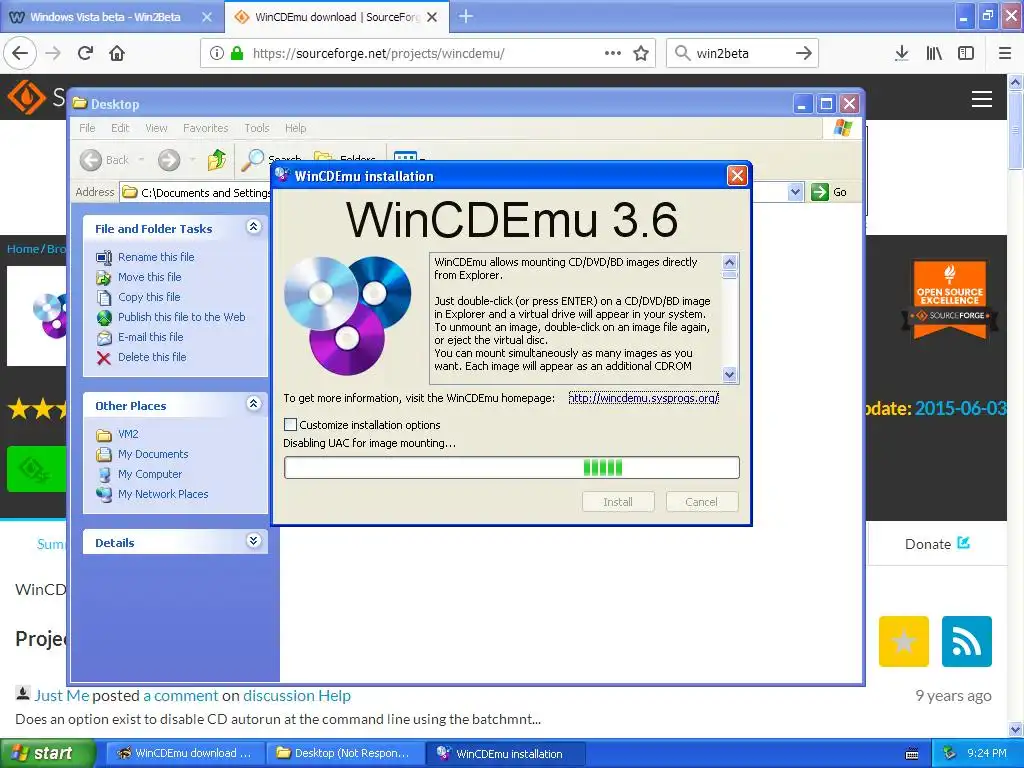The height and width of the screenshot is (768, 1024).
Task: Open the Back button history dropdown
Action: (141, 160)
